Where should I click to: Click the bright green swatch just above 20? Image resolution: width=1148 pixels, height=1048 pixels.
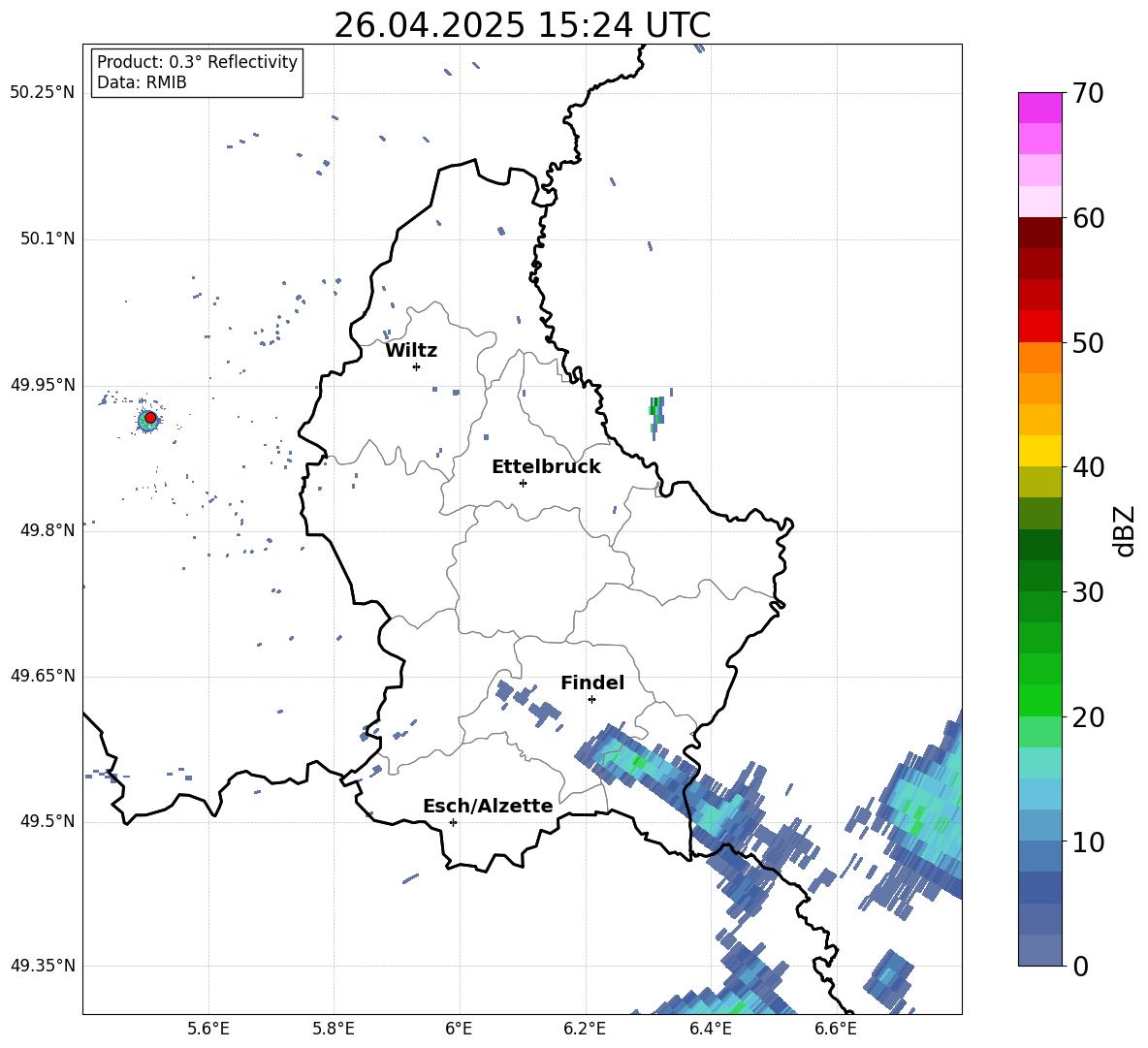(1039, 700)
